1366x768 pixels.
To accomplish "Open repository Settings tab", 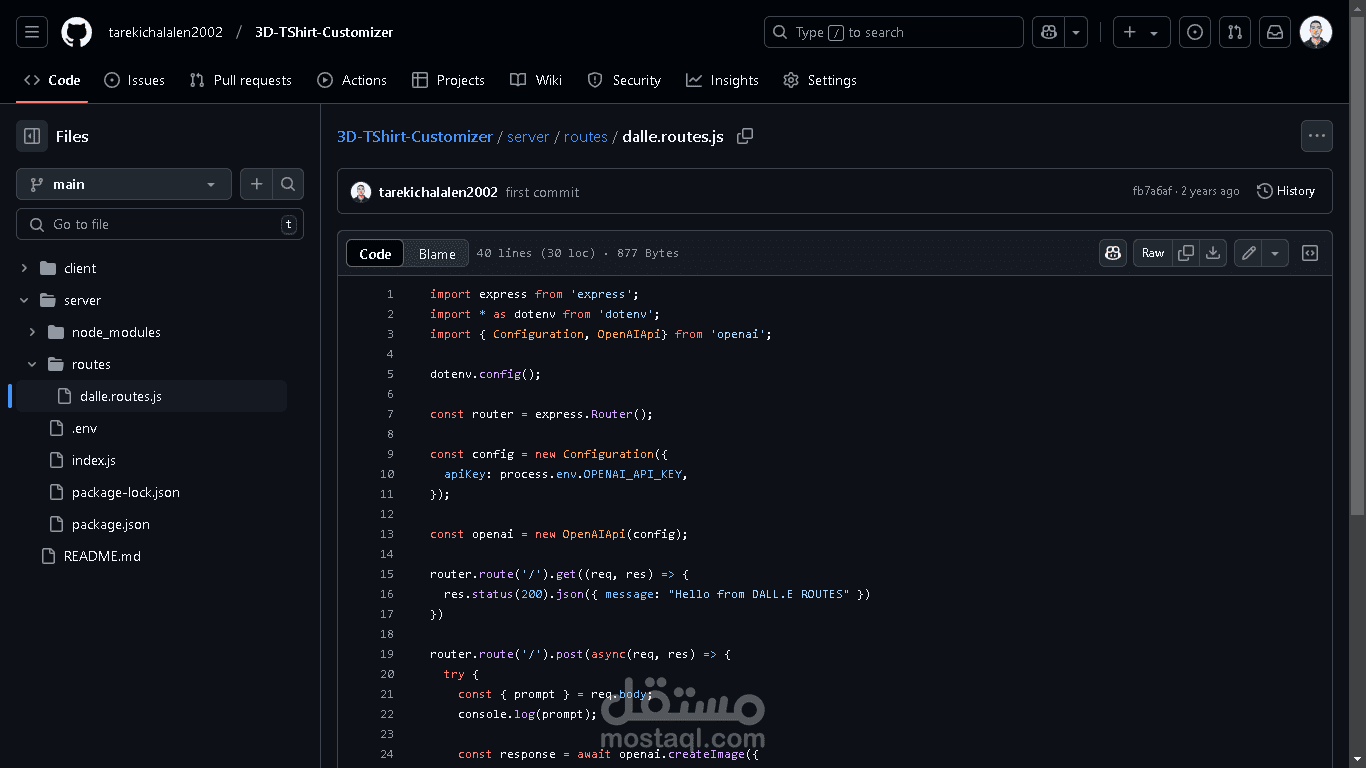I will tap(820, 80).
